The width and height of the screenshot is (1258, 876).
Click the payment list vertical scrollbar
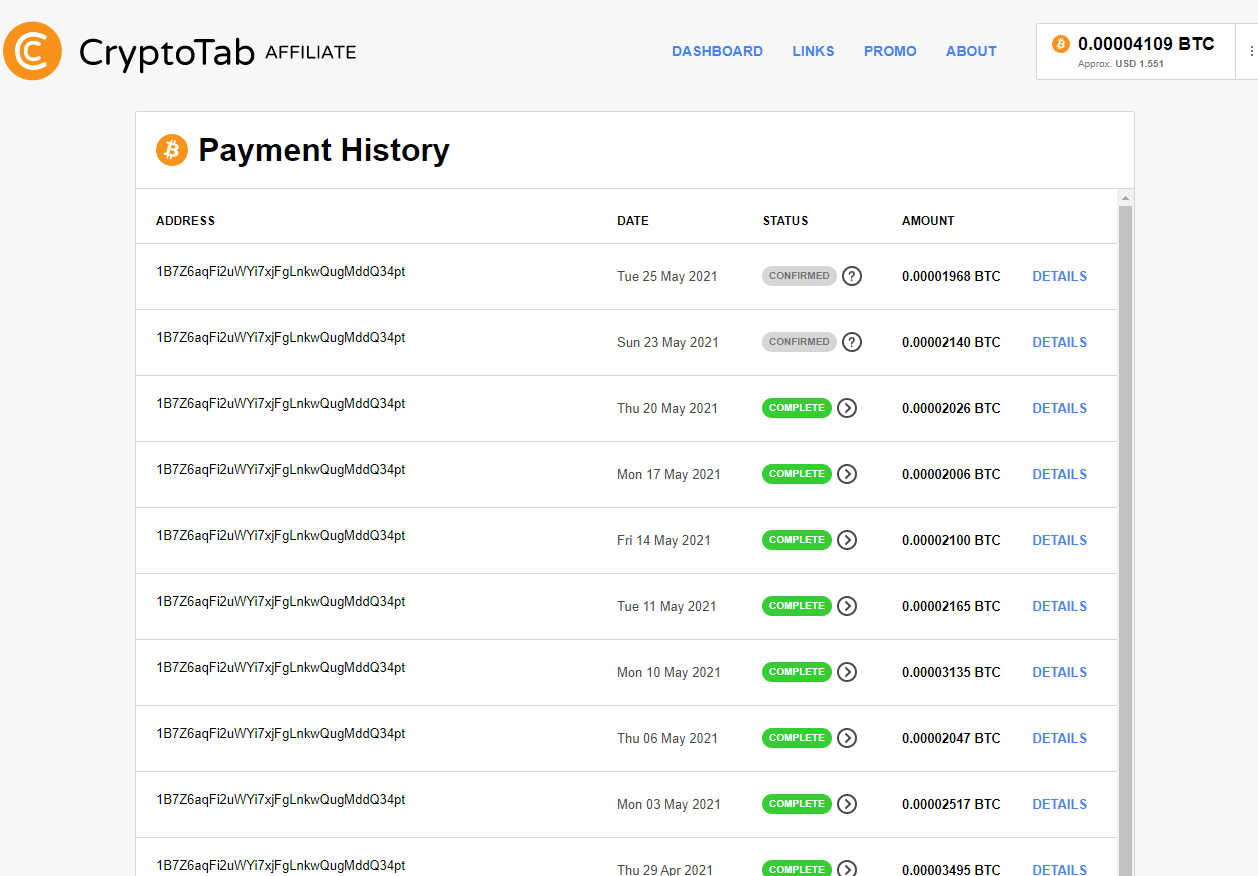1125,500
